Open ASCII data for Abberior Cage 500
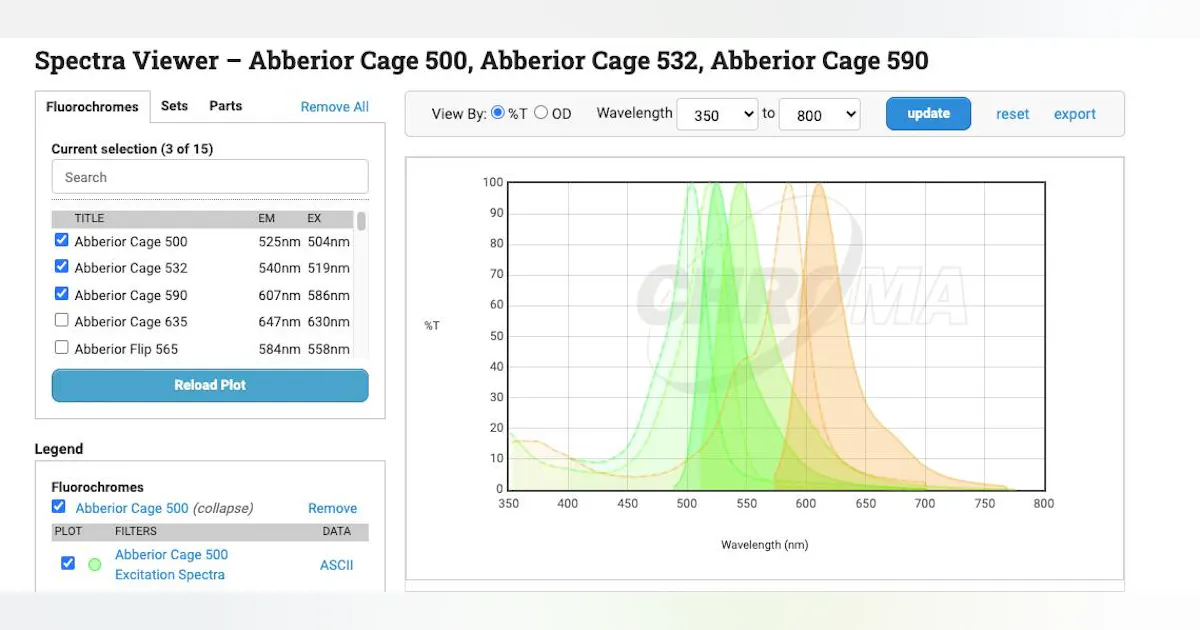The height and width of the screenshot is (630, 1200). 337,564
